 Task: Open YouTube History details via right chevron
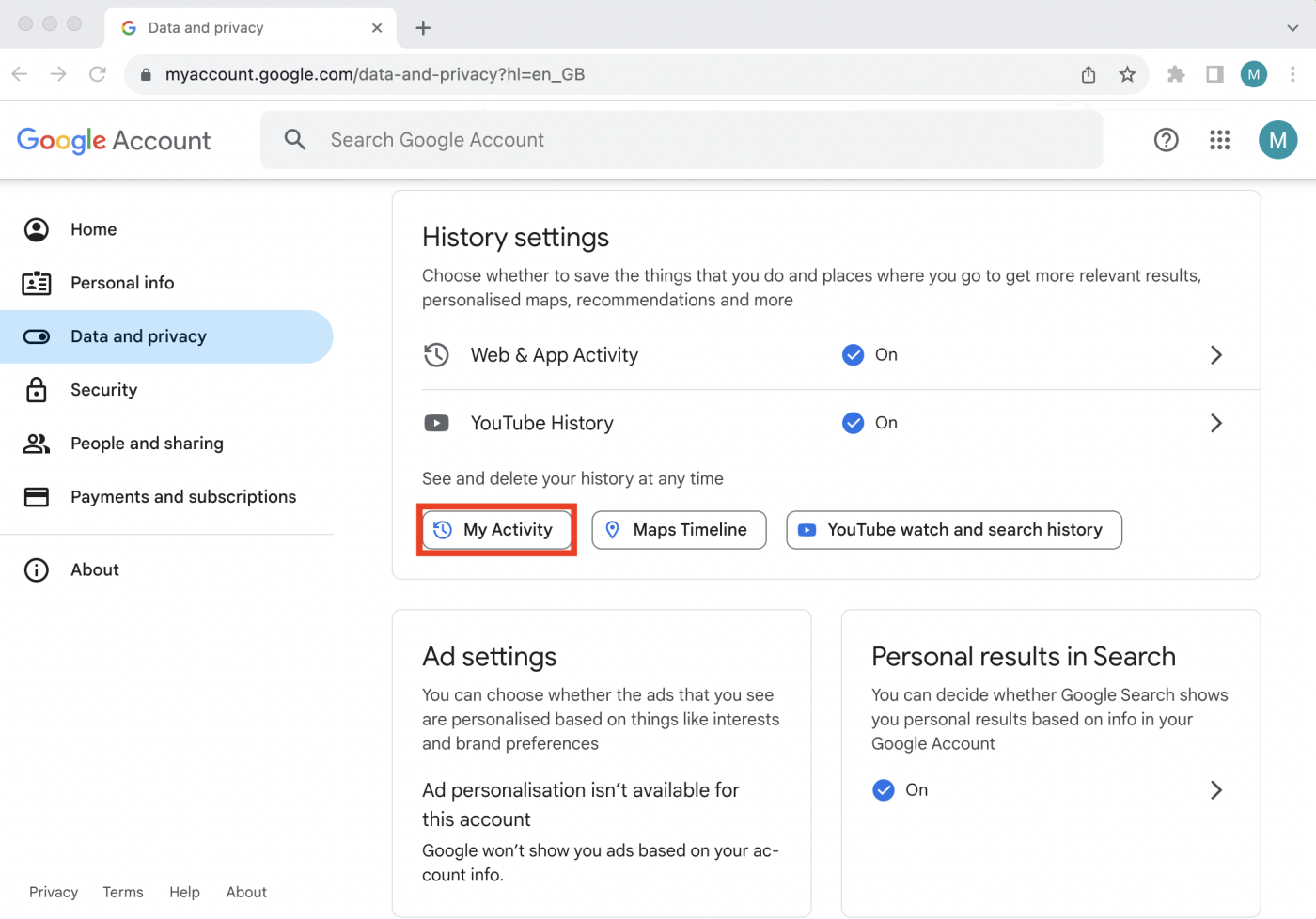click(1215, 423)
